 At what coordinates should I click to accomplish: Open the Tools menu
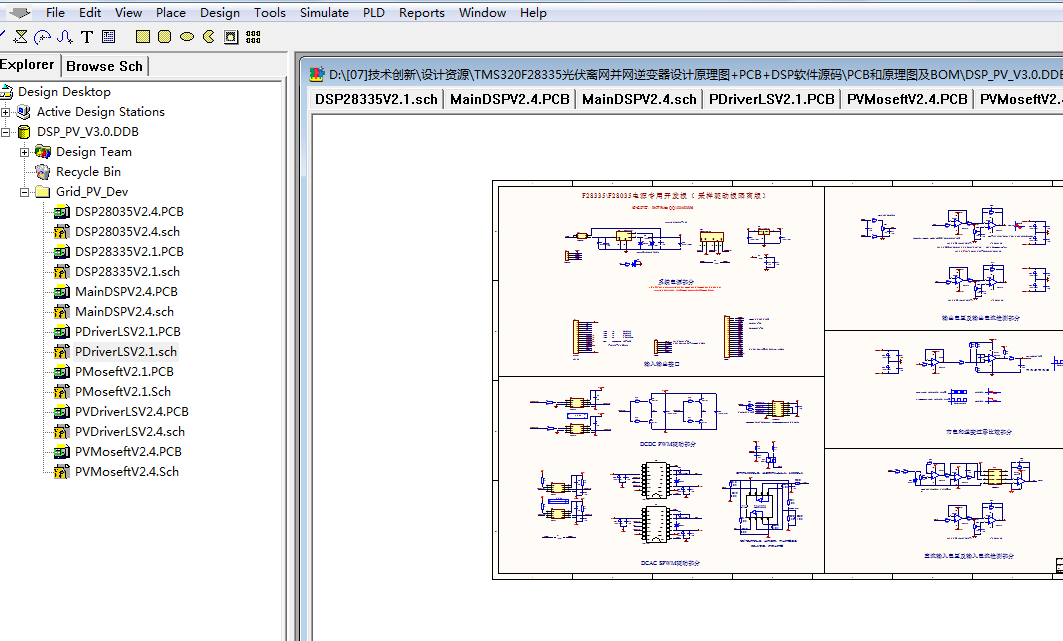(x=270, y=12)
